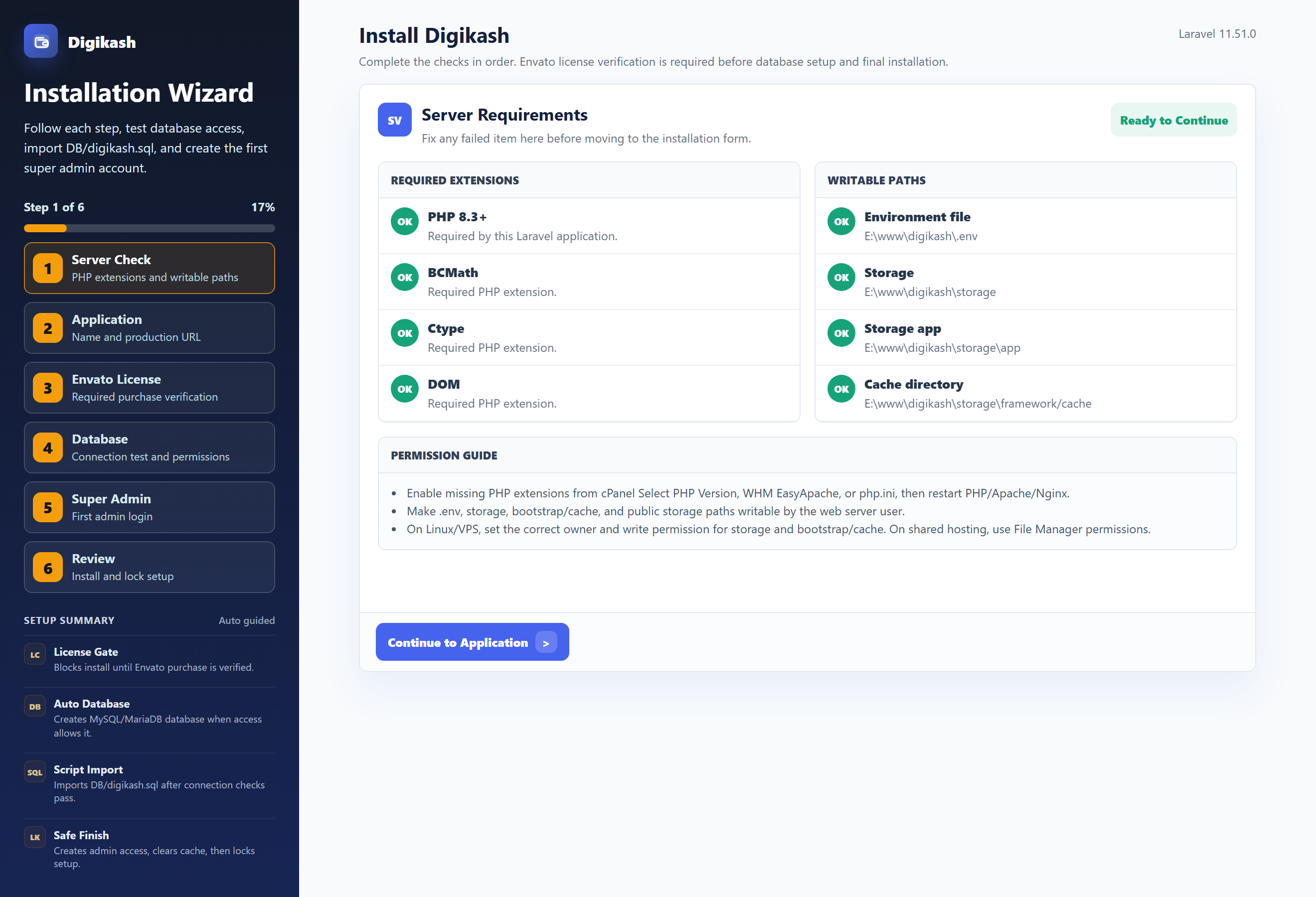Click the guide bullet about enabling PHP extensions
Viewport: 1316px width, 897px height.
click(737, 493)
